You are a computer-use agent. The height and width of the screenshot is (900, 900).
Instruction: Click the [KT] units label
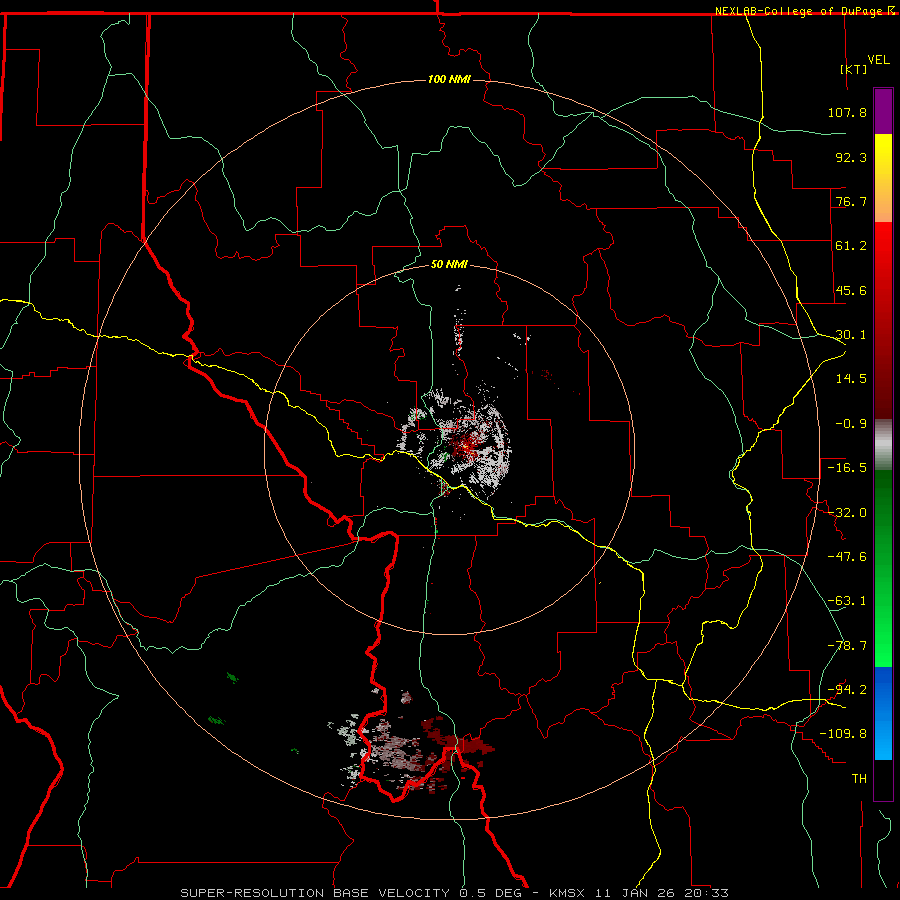point(854,69)
